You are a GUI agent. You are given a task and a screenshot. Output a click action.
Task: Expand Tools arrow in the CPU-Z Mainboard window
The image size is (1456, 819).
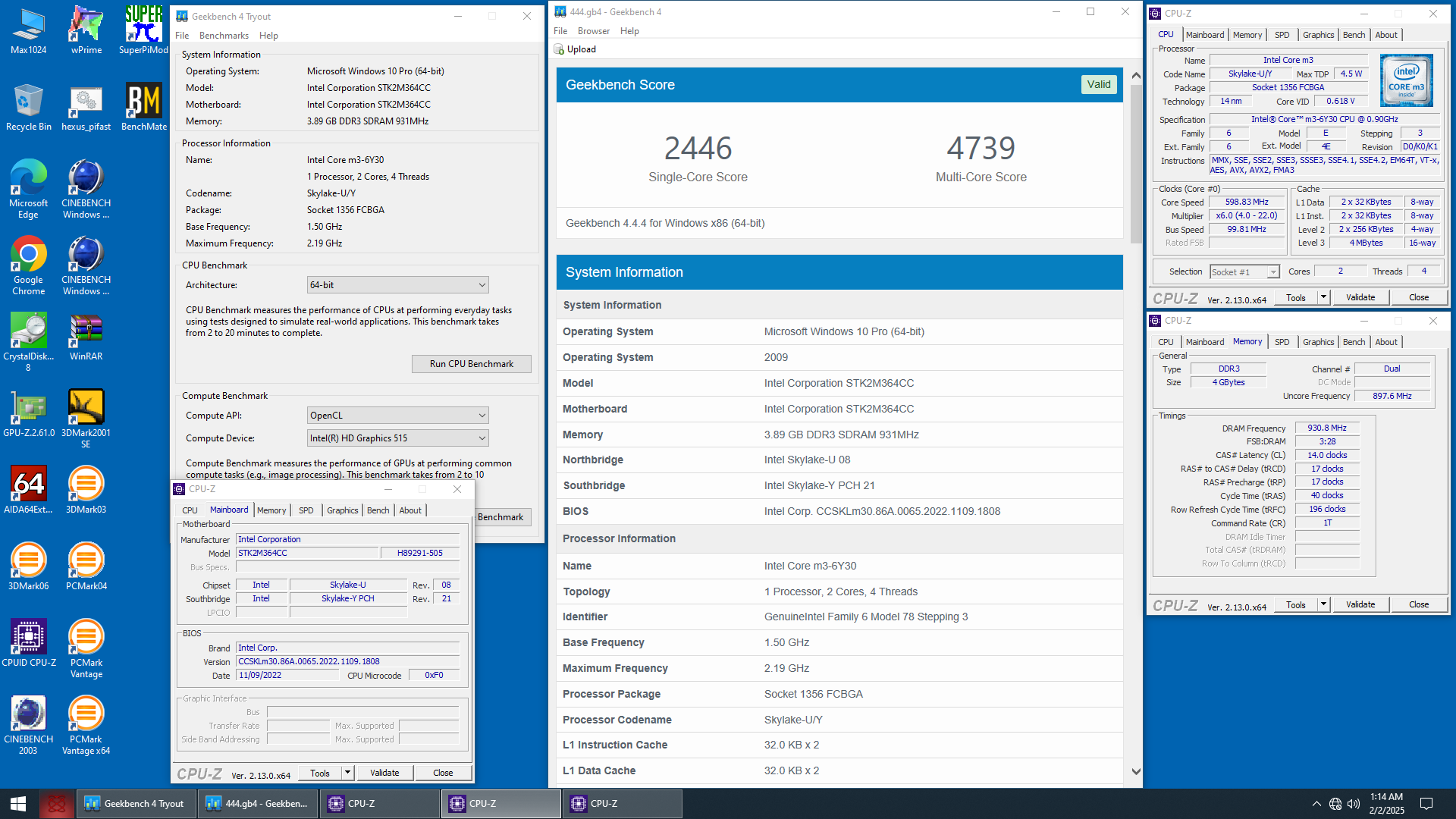[348, 773]
